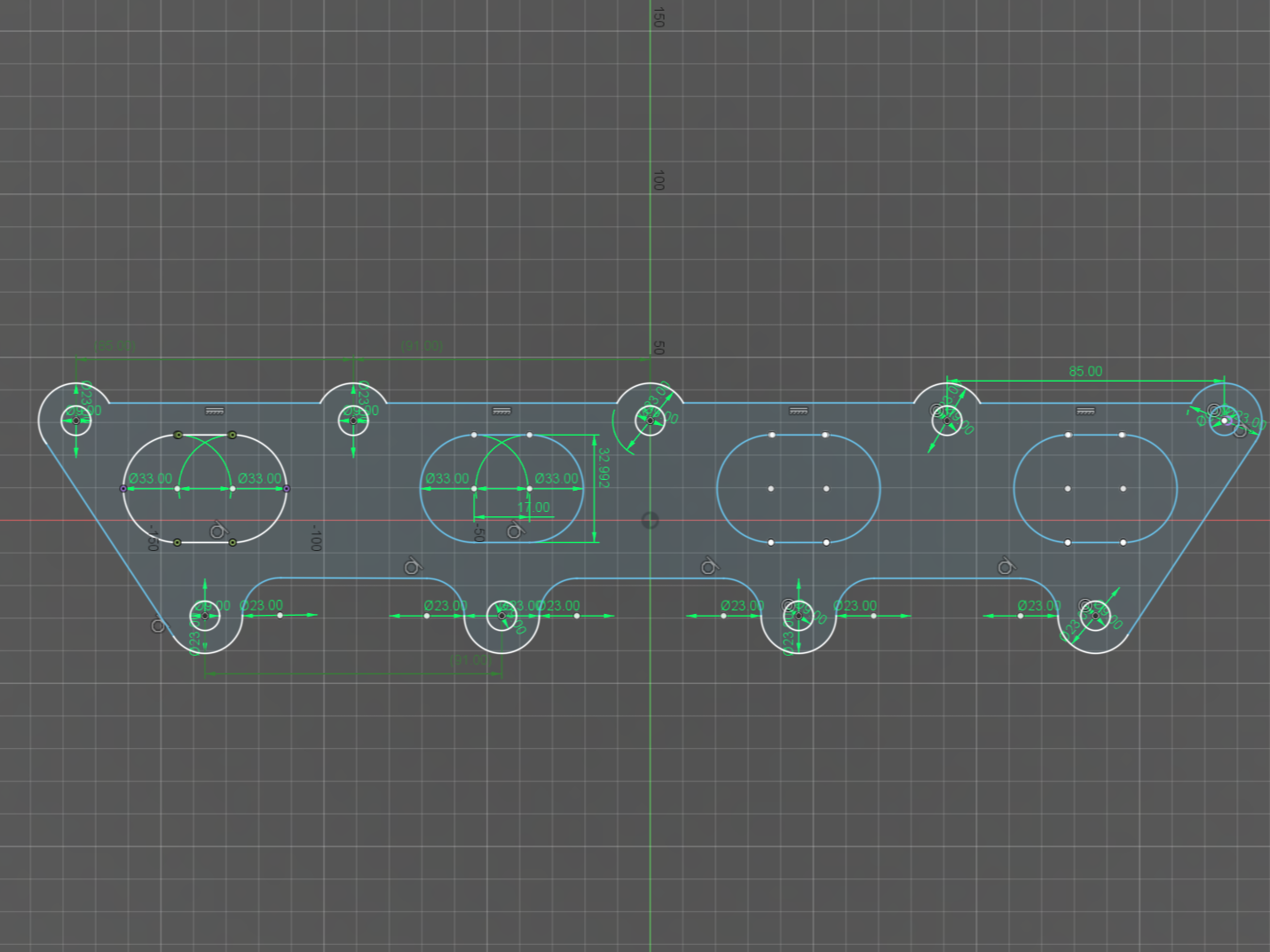The image size is (1270, 952).
Task: Select purple endpoint on first slot's left edge
Action: [122, 489]
